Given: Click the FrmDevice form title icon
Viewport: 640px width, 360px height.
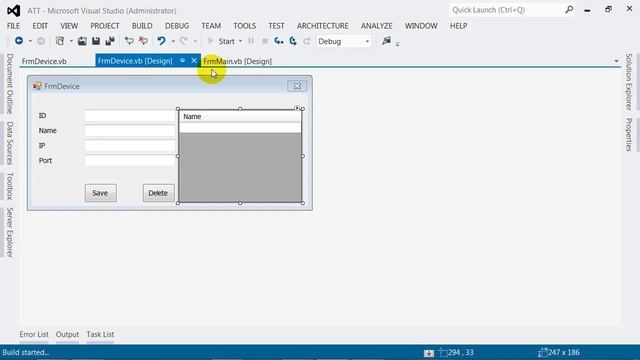Looking at the screenshot, I should (x=37, y=86).
